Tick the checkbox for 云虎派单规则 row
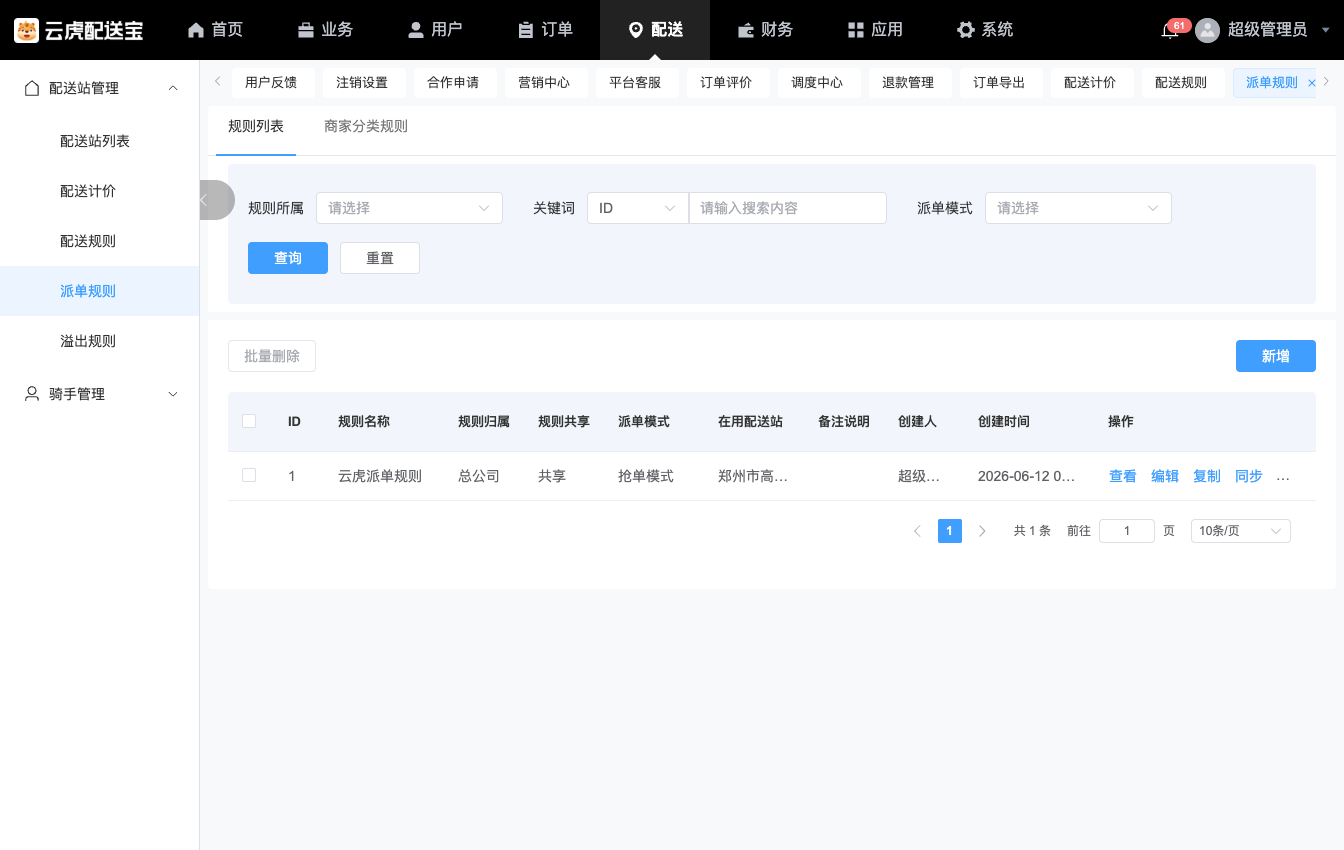Viewport: 1344px width, 850px height. [249, 475]
